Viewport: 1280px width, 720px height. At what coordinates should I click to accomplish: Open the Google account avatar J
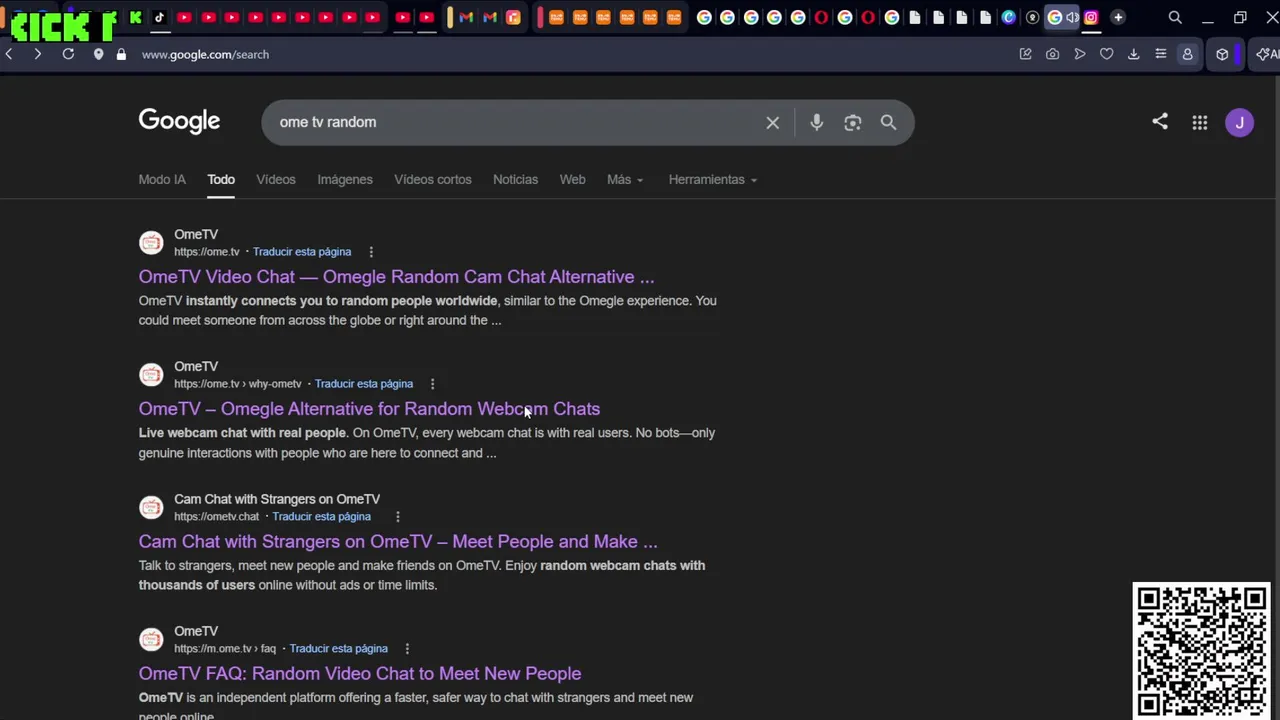1239,122
